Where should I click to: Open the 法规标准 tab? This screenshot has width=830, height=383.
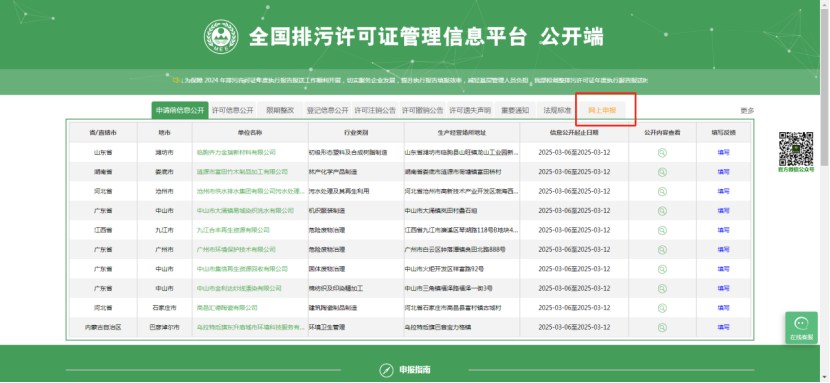[557, 111]
